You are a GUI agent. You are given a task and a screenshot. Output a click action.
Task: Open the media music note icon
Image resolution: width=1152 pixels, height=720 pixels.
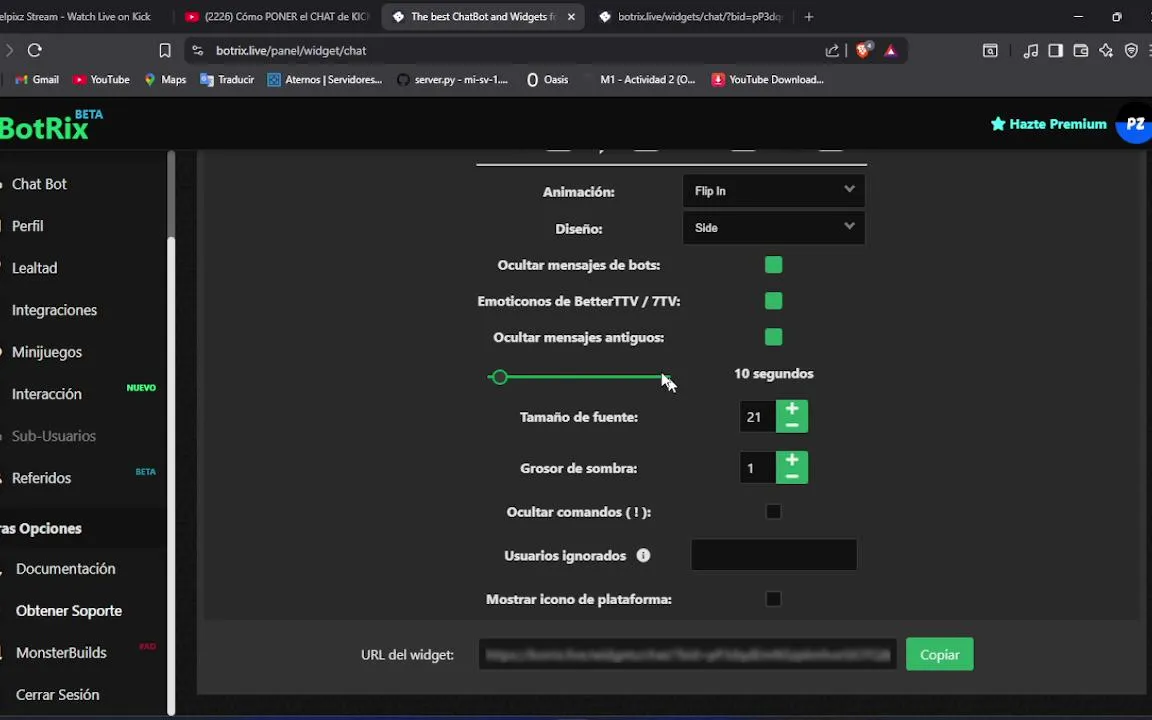1030,50
